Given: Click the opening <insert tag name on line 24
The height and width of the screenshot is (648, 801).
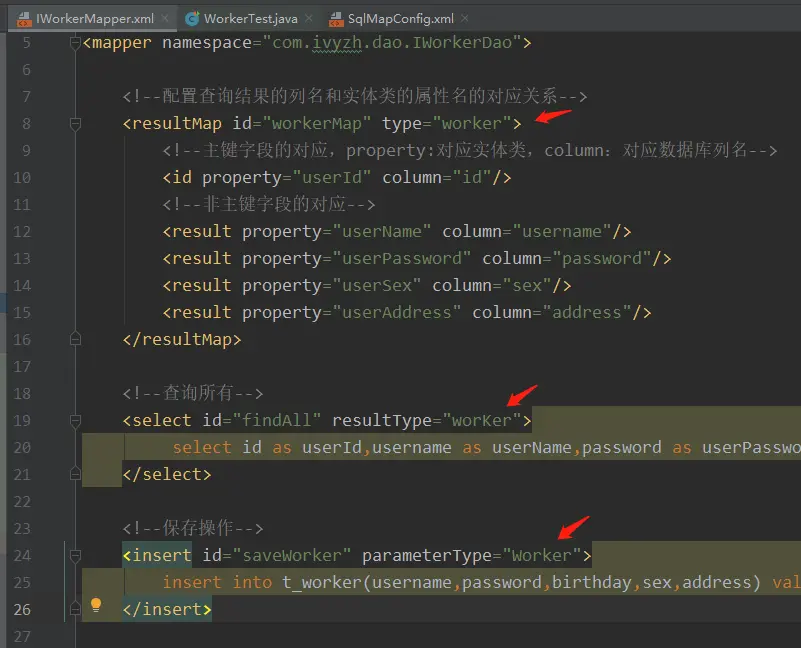Looking at the screenshot, I should (x=162, y=556).
